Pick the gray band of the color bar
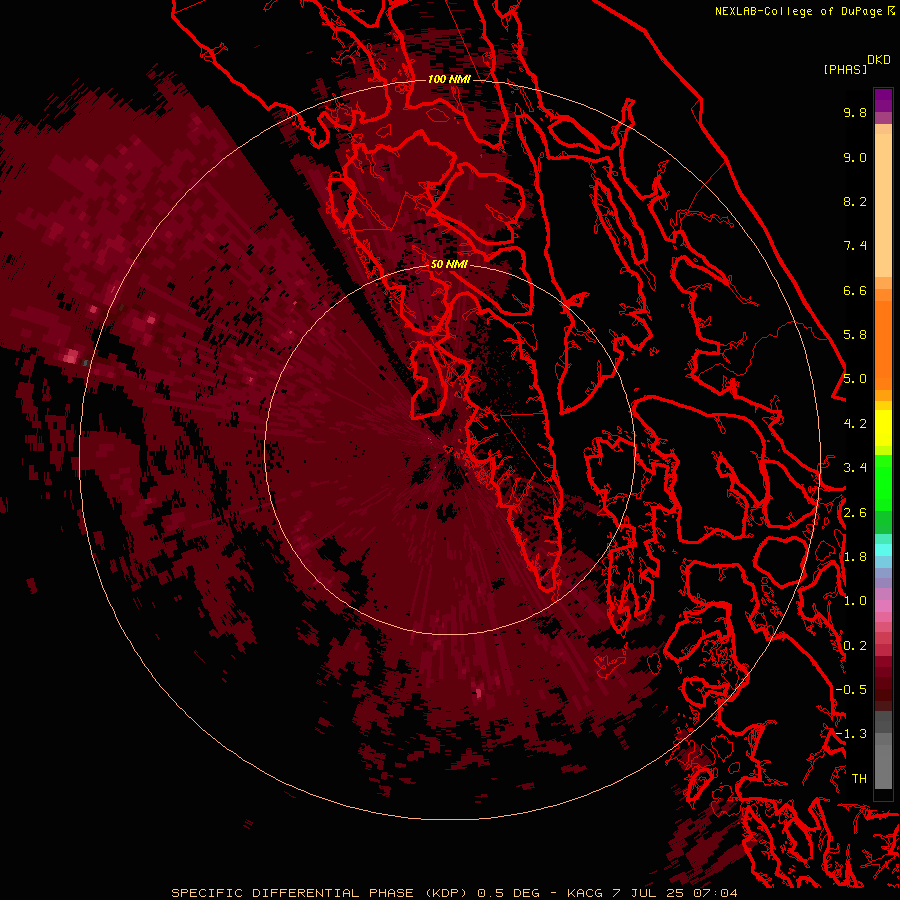Screen dimensions: 900x900 (x=883, y=749)
